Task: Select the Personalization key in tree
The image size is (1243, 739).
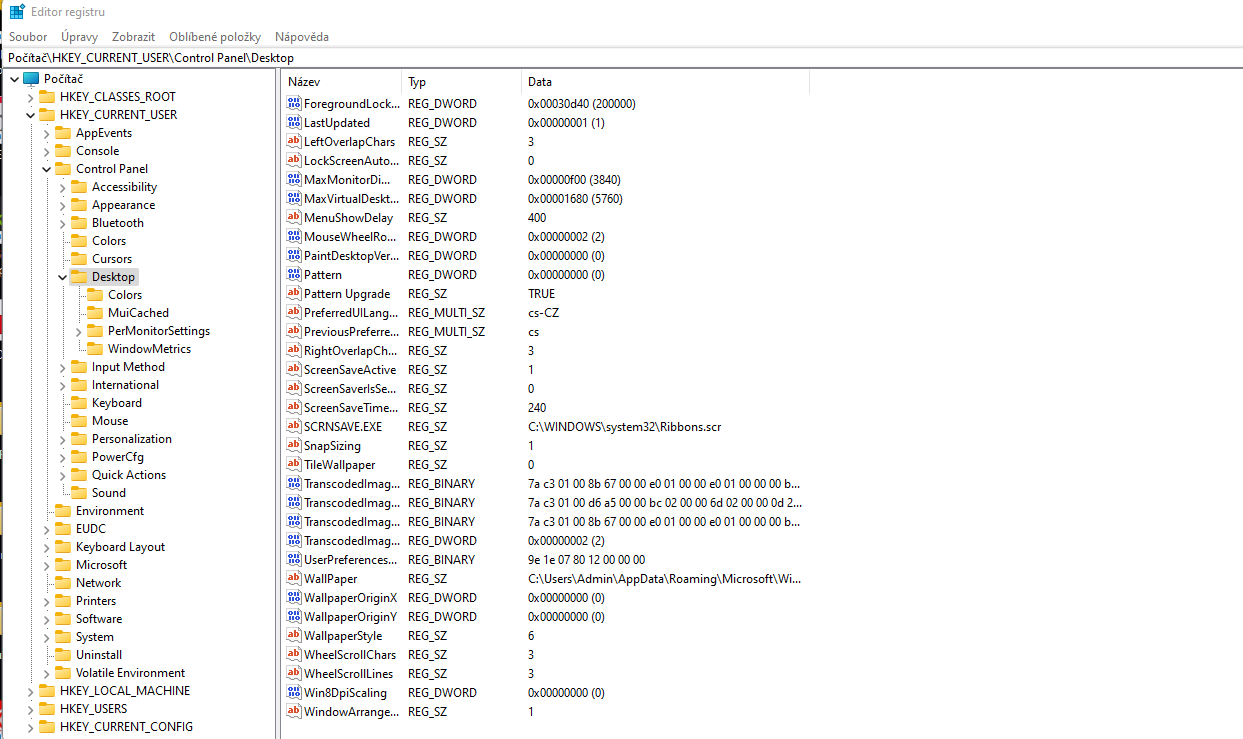Action: click(x=131, y=439)
